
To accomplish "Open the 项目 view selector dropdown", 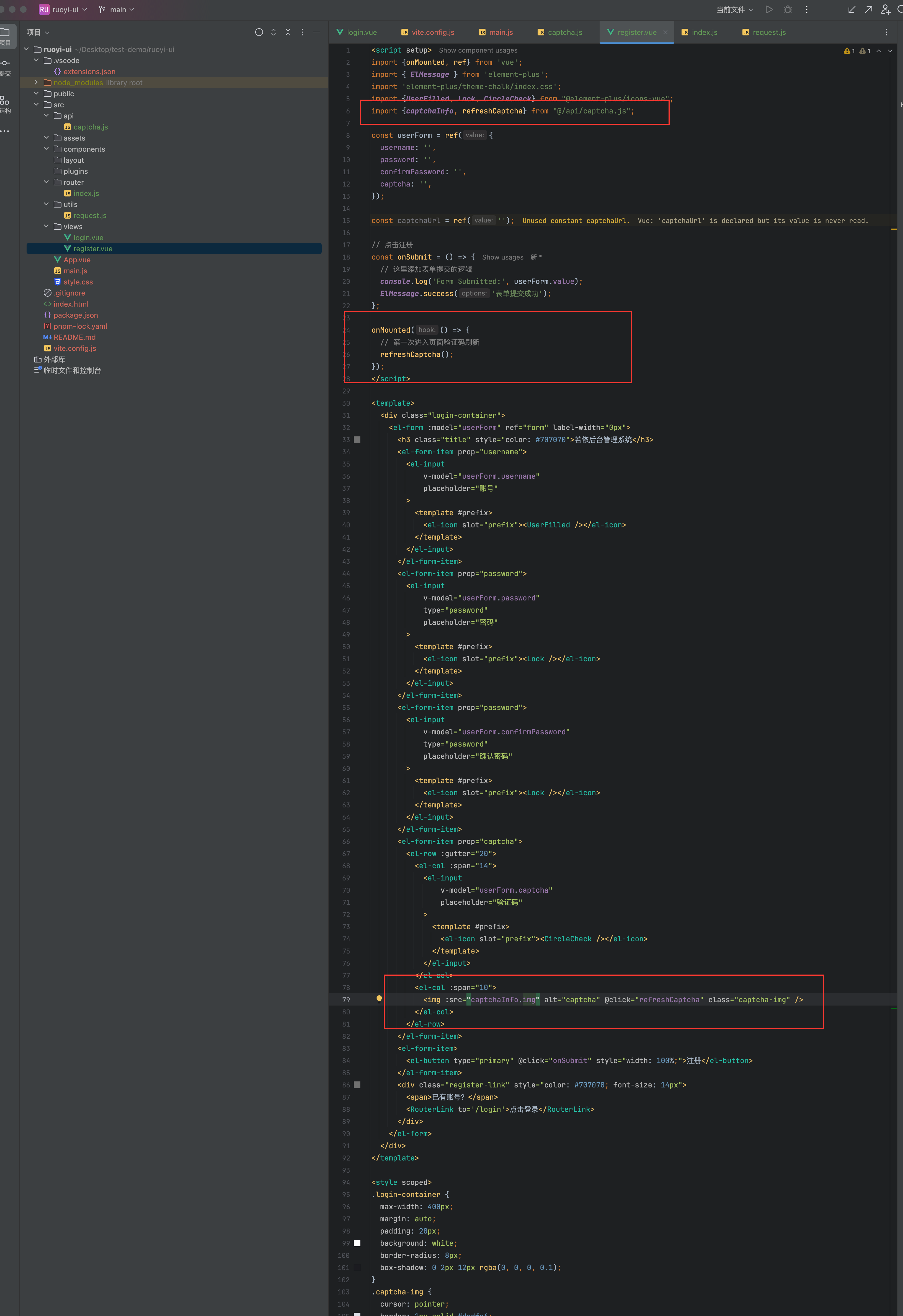I will [x=38, y=32].
